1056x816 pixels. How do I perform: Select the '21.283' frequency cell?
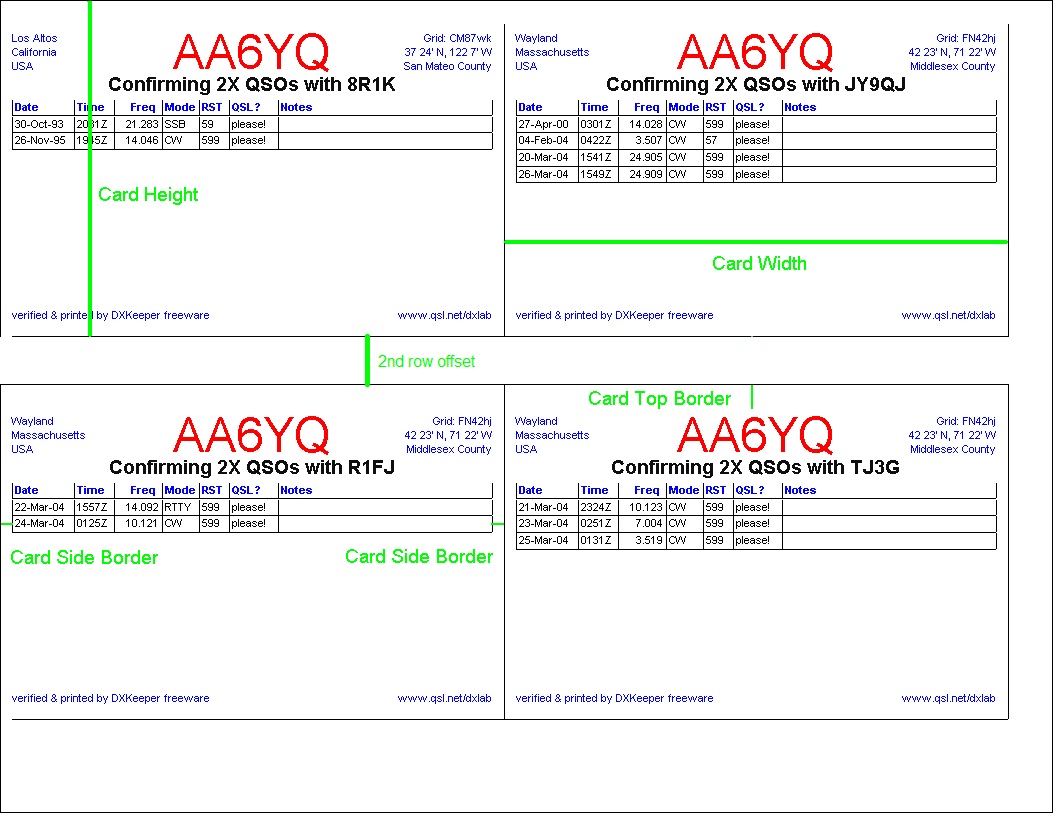[138, 125]
